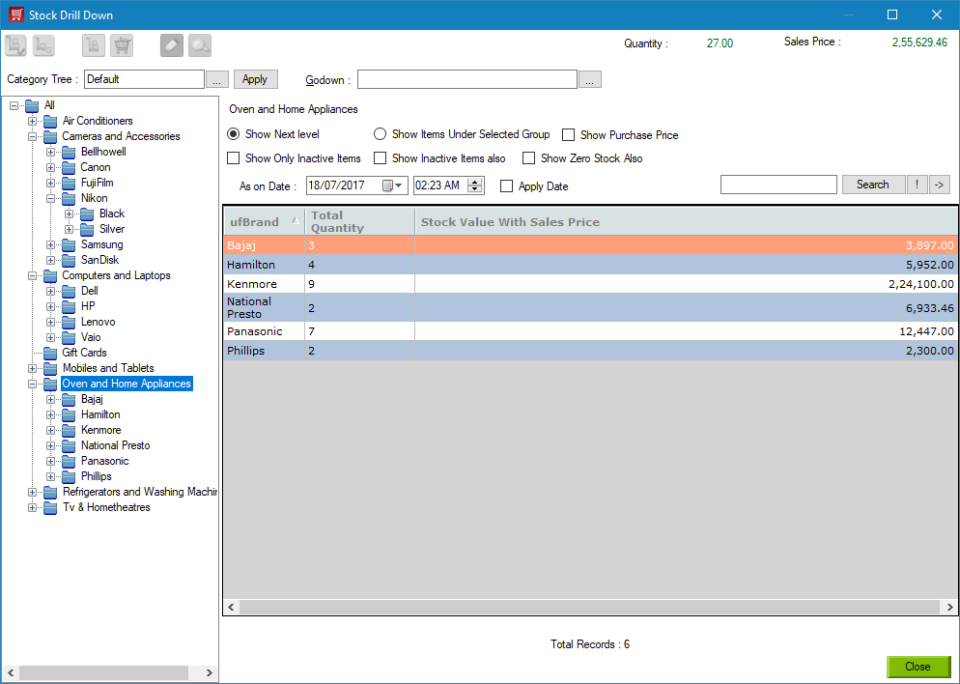Enable Show Zero Stock Also checkbox

coord(528,158)
